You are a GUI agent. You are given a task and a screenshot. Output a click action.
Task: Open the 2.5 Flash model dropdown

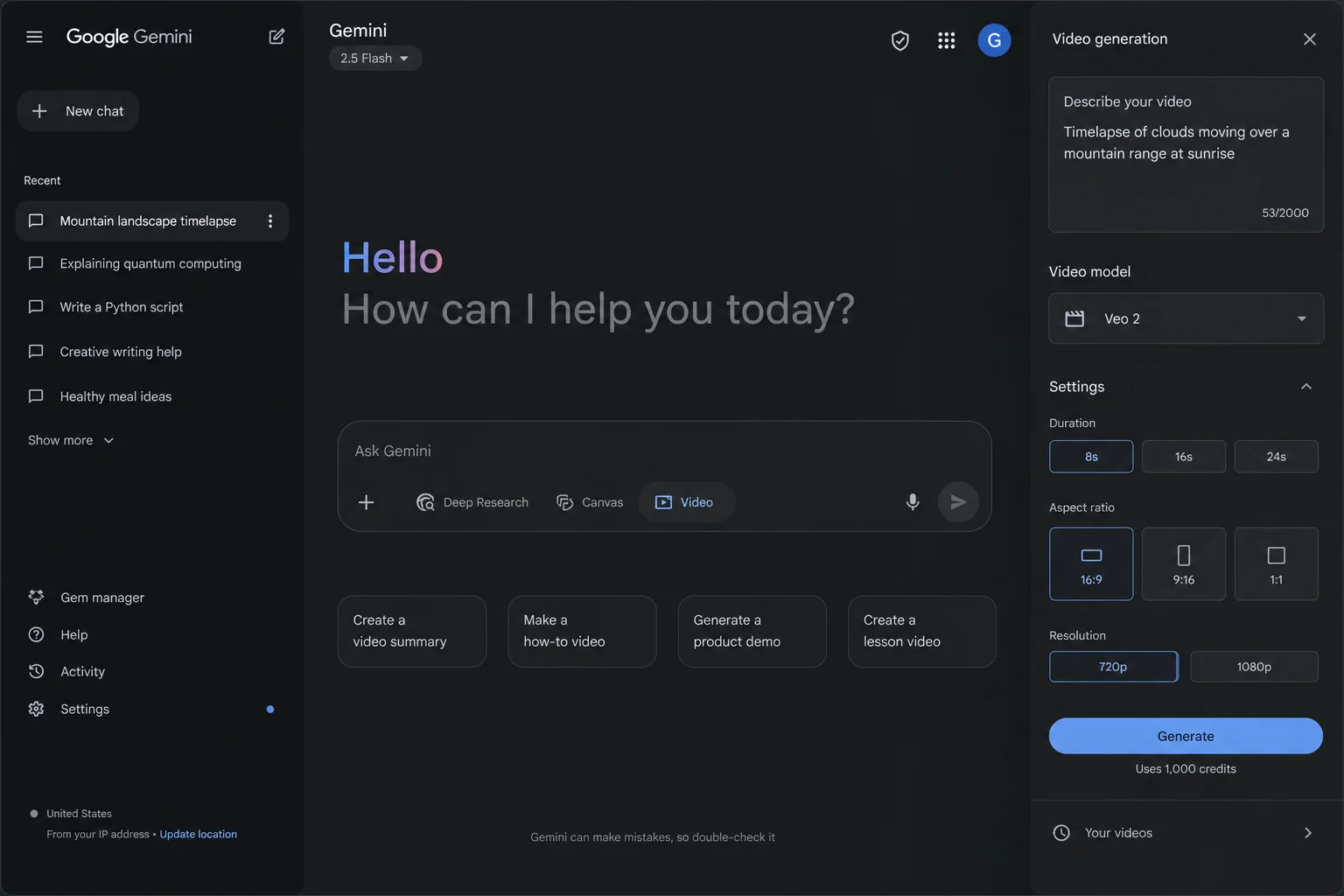(375, 59)
